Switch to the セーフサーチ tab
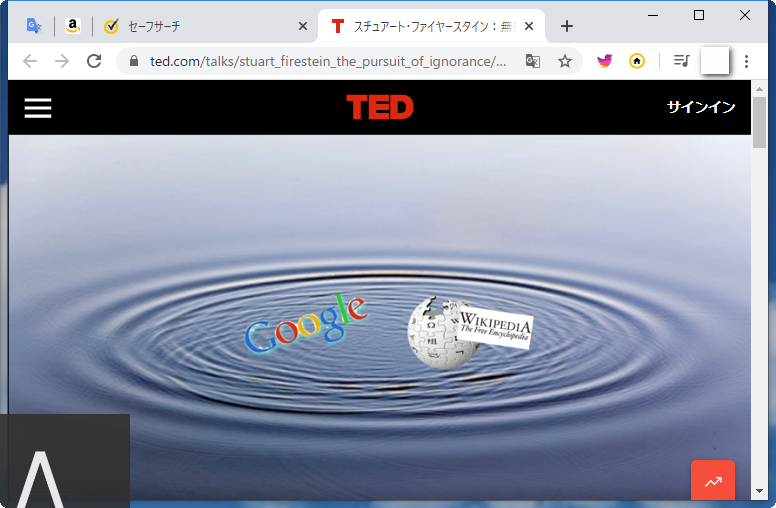Image resolution: width=776 pixels, height=508 pixels. (x=198, y=26)
